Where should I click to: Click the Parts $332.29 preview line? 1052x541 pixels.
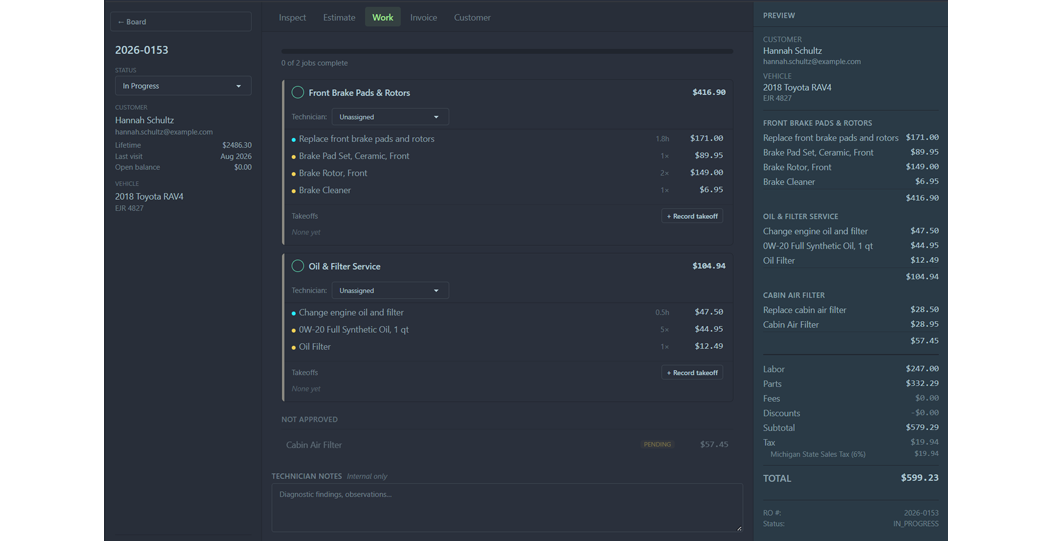point(851,384)
